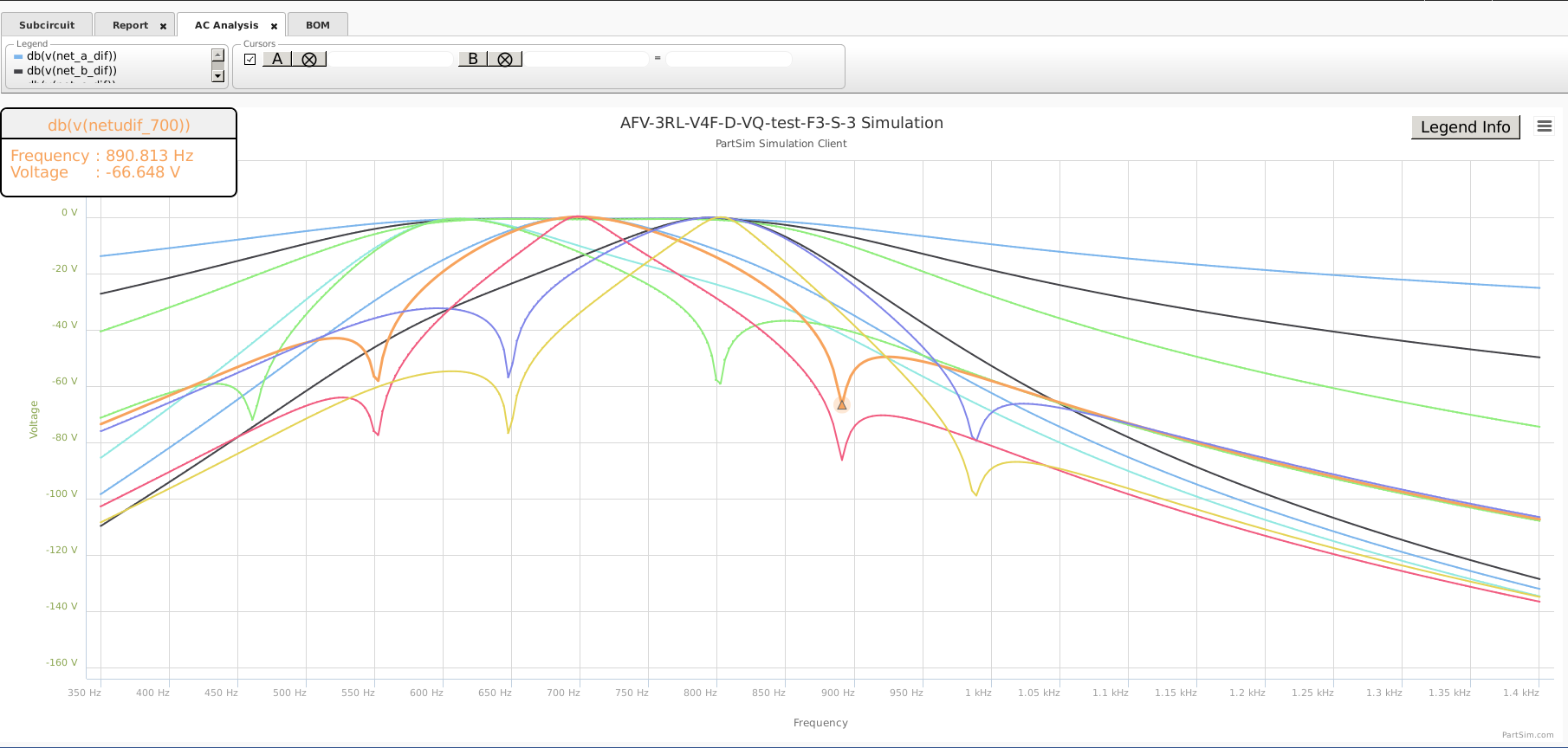Click the blue swatch for db(v(net_a_dif))
This screenshot has height=748, width=1568.
(x=18, y=56)
